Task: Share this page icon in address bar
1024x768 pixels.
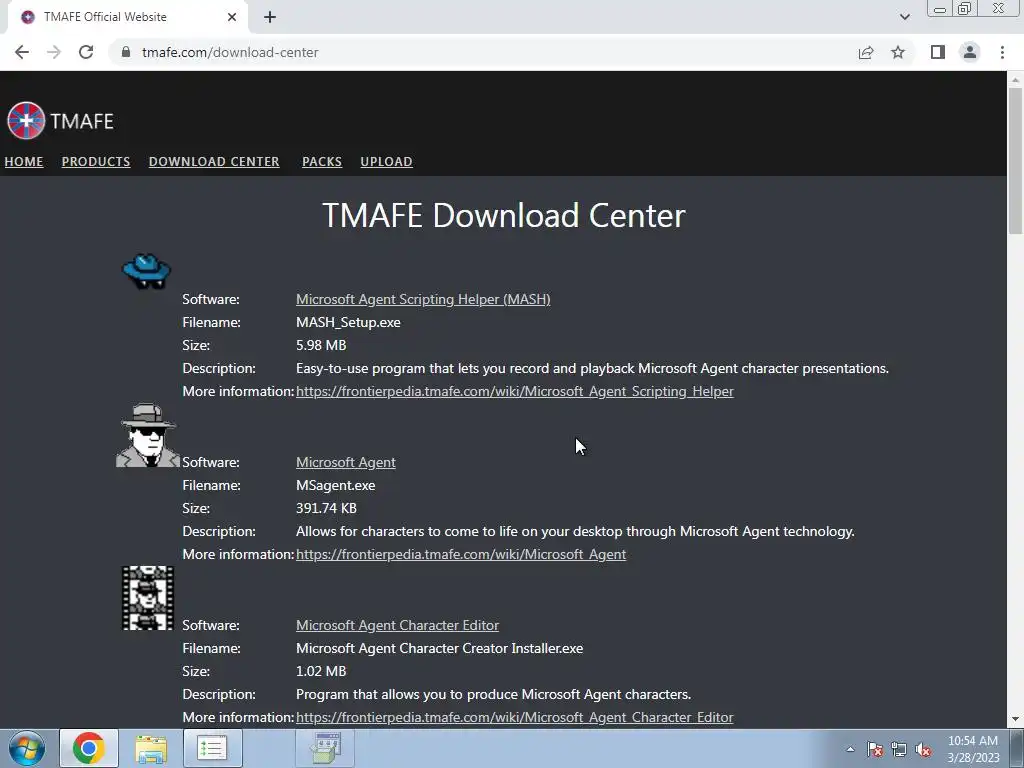Action: pos(866,52)
